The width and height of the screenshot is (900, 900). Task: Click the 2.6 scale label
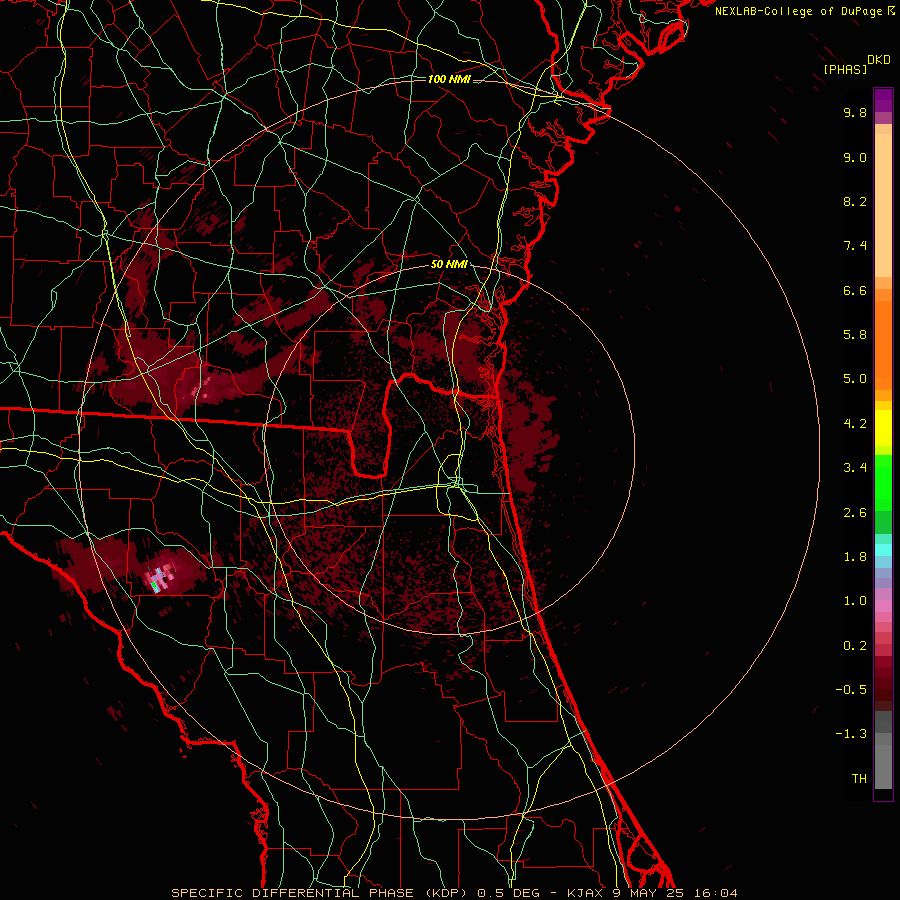[x=855, y=513]
